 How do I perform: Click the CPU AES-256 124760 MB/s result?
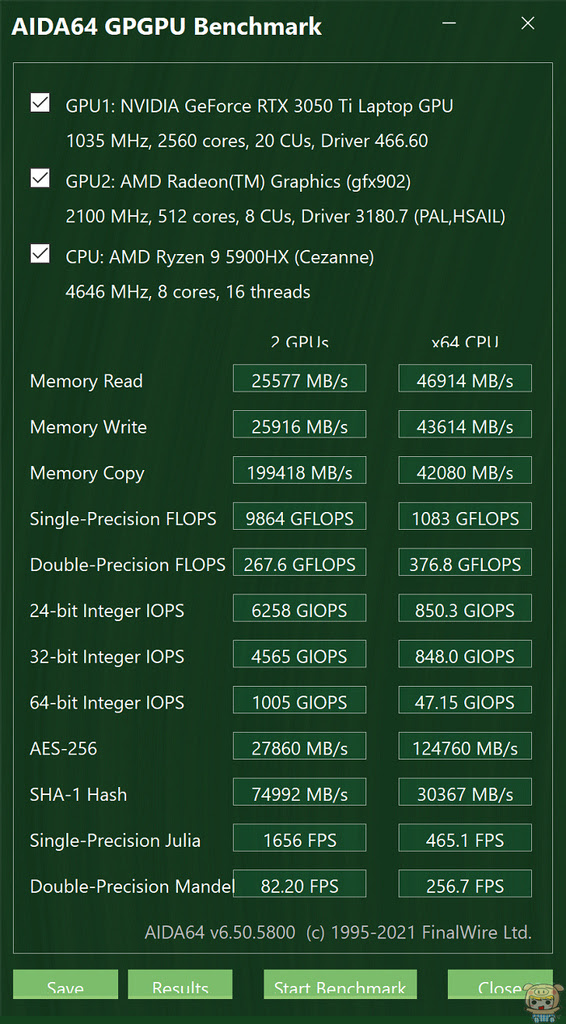(465, 746)
